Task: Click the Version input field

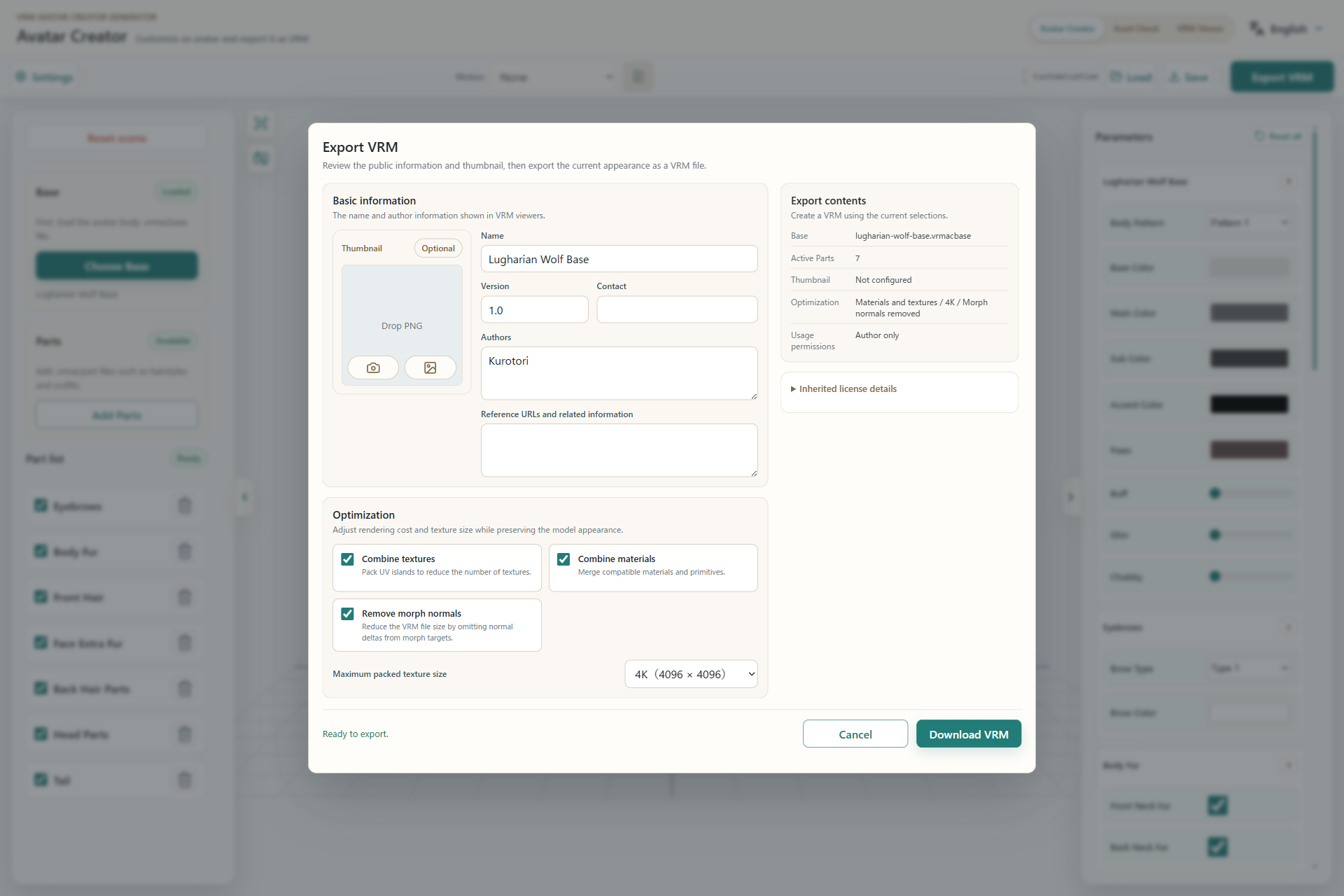Action: pyautogui.click(x=534, y=309)
